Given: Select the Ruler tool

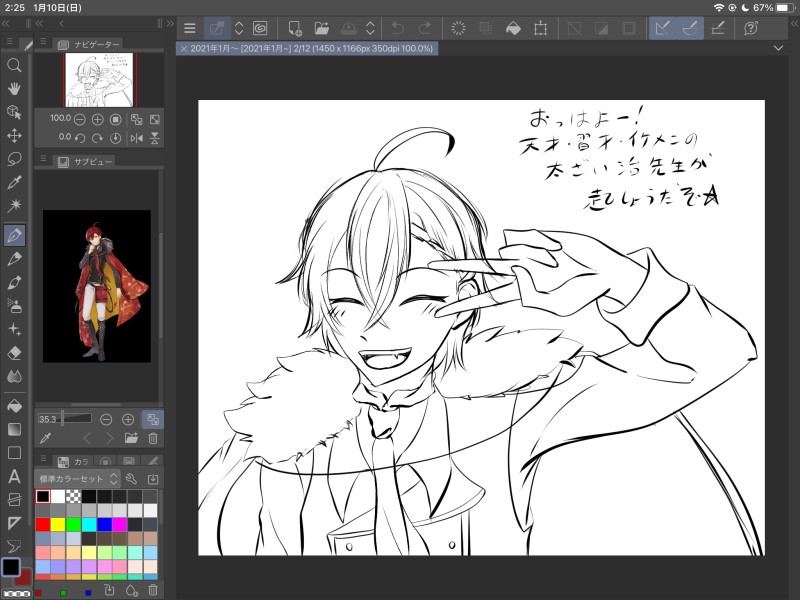Looking at the screenshot, I should [x=14, y=523].
